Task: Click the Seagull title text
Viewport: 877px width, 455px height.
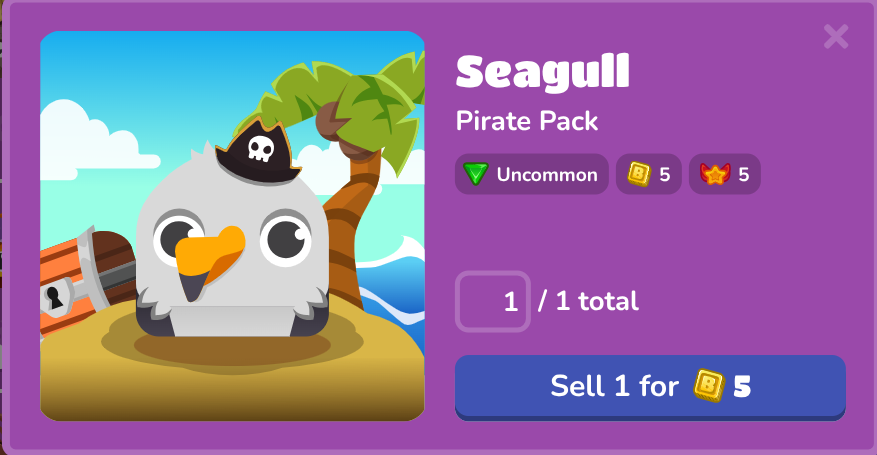Action: click(x=543, y=73)
